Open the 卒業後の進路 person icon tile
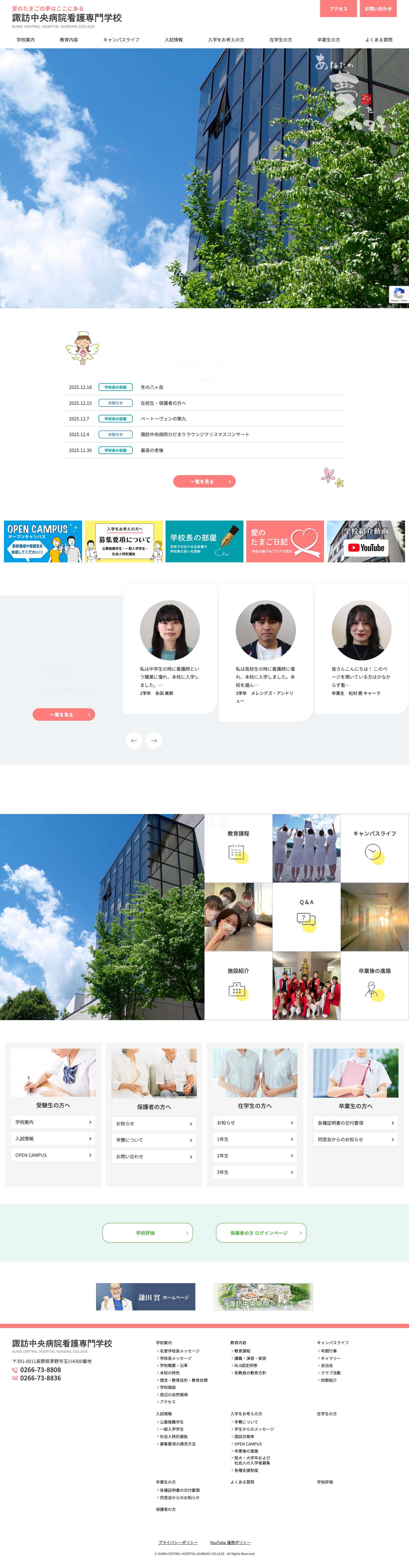The width and height of the screenshot is (409, 1568). click(374, 985)
